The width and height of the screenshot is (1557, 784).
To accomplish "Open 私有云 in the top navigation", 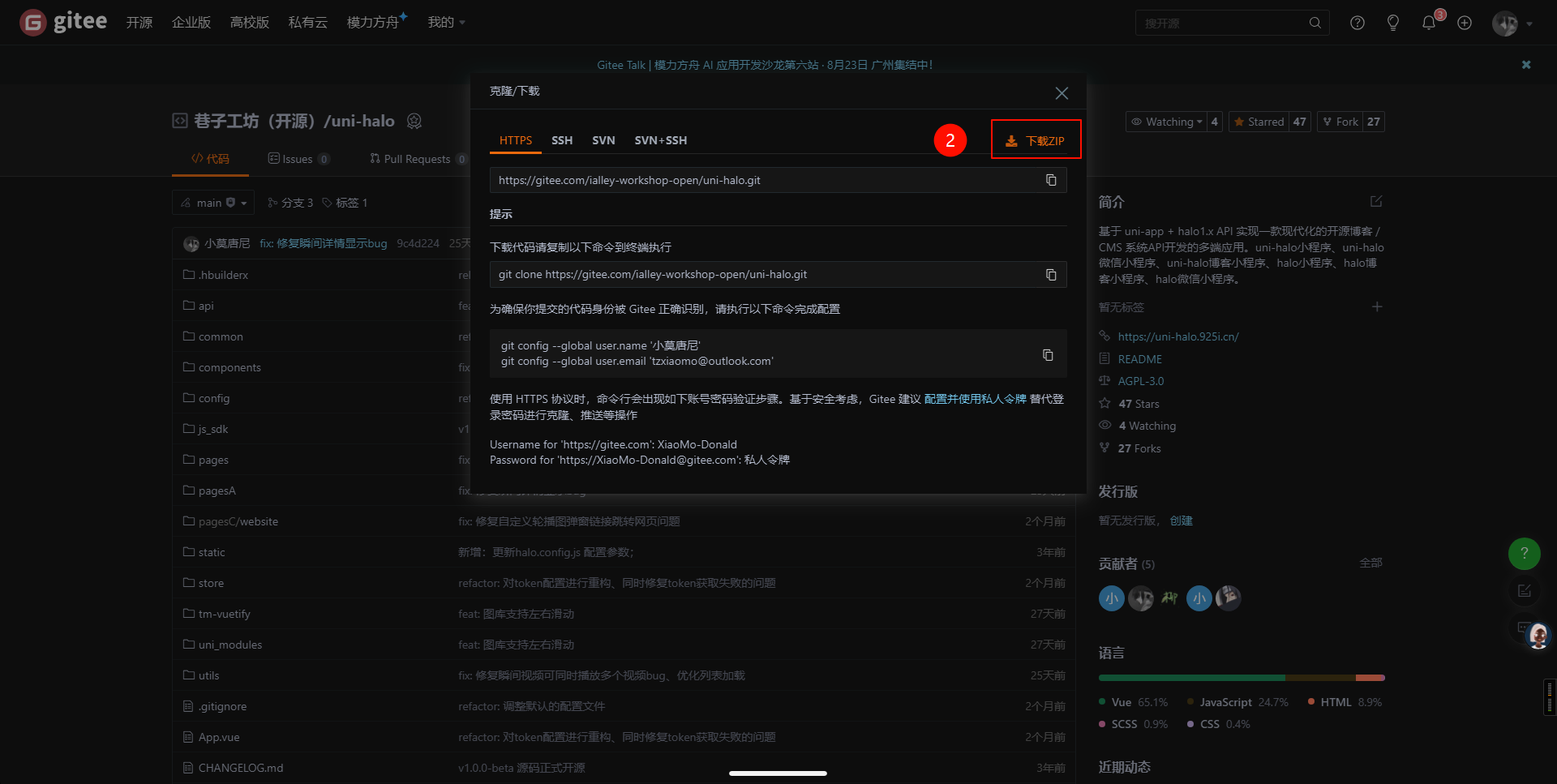I will 308,23.
